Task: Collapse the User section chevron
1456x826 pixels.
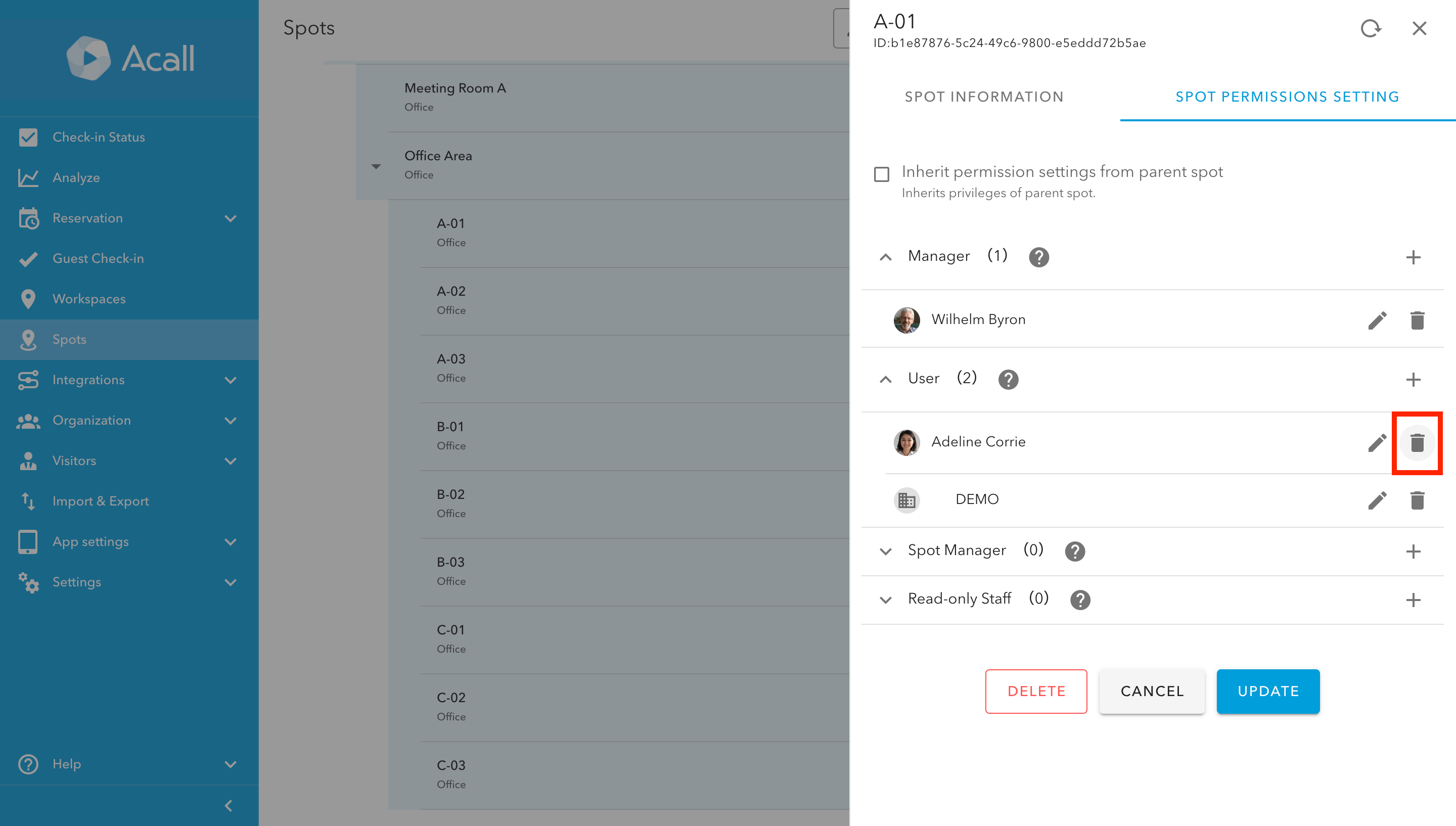Action: pos(885,380)
